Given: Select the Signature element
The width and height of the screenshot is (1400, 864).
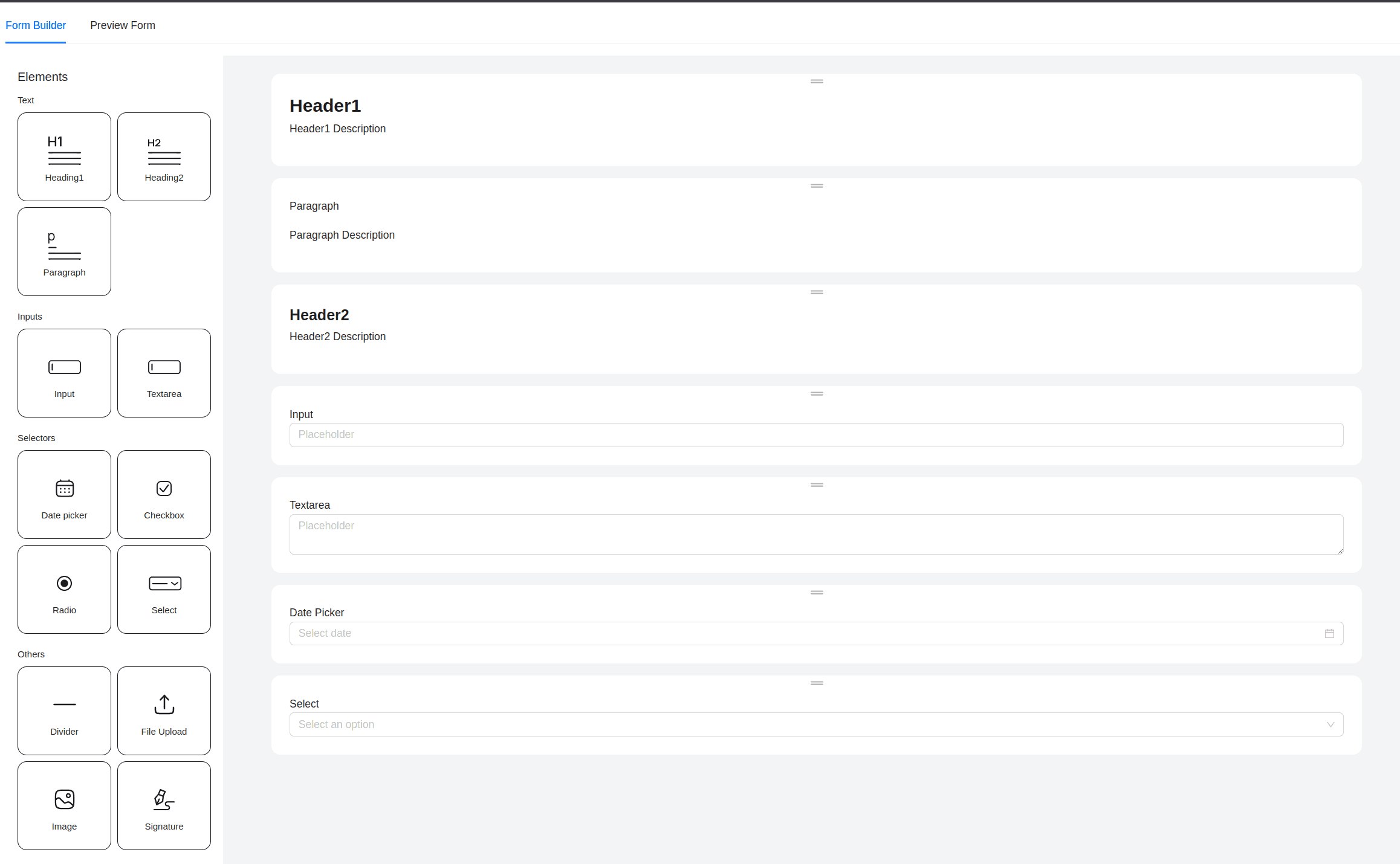Looking at the screenshot, I should point(164,805).
